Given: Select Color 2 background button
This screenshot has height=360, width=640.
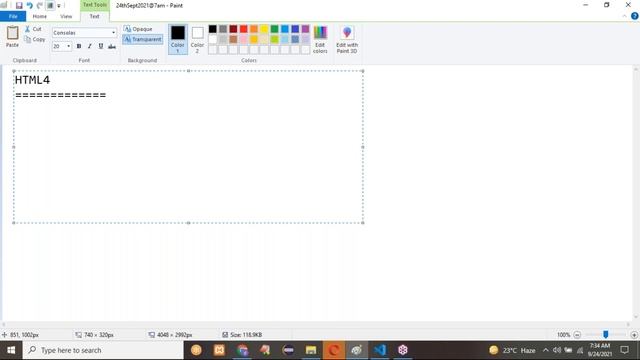Looking at the screenshot, I should point(198,39).
